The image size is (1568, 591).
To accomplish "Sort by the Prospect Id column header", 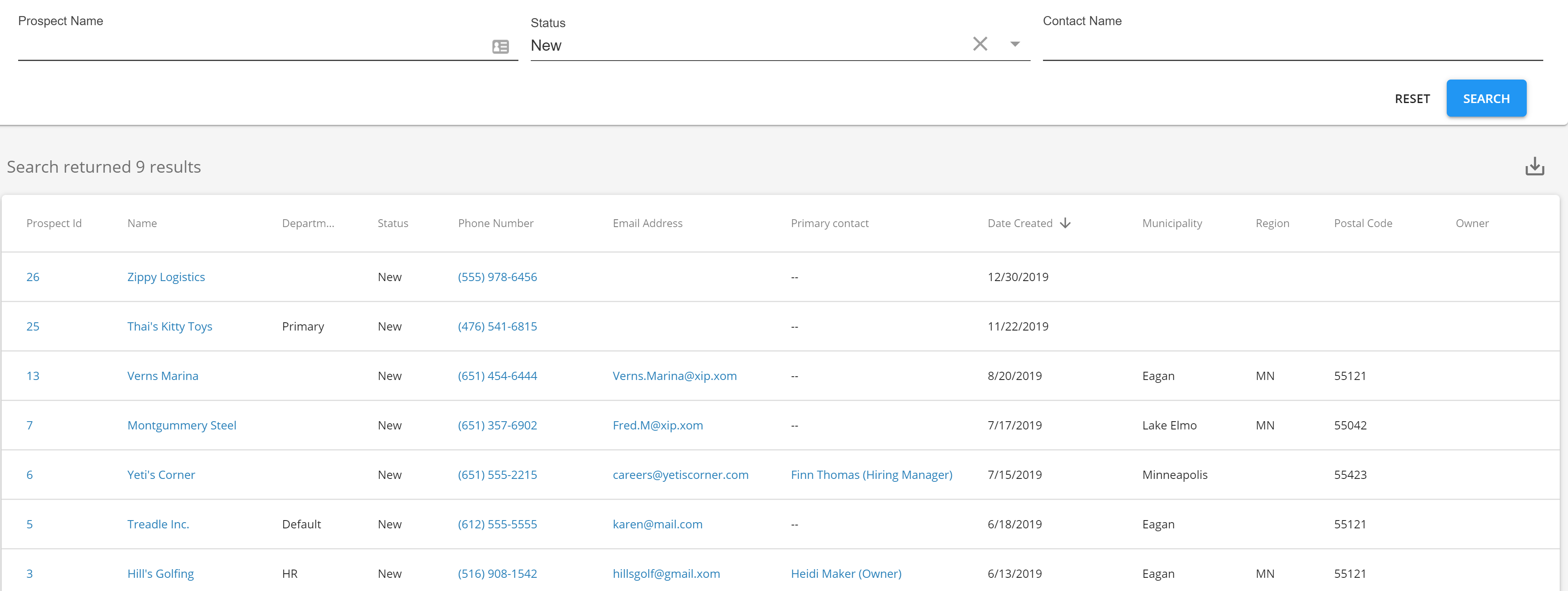I will [54, 223].
